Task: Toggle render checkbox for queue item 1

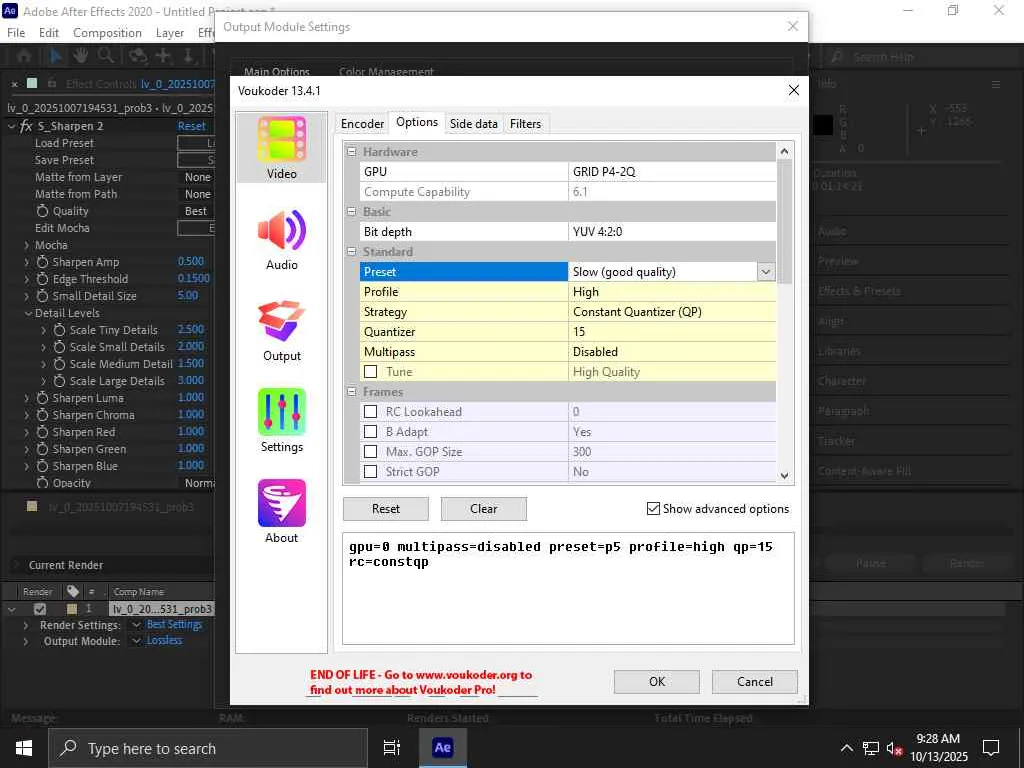Action: (40, 609)
